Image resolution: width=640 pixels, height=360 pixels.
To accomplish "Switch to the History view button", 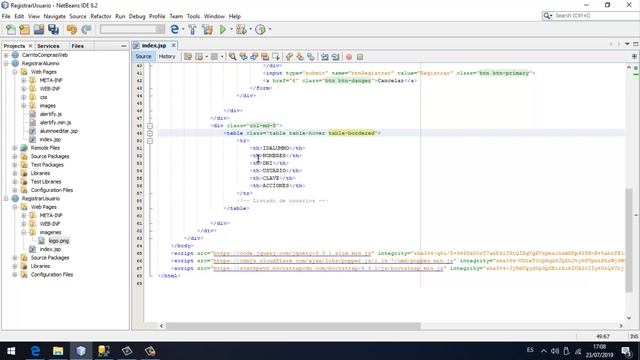I will pos(167,56).
